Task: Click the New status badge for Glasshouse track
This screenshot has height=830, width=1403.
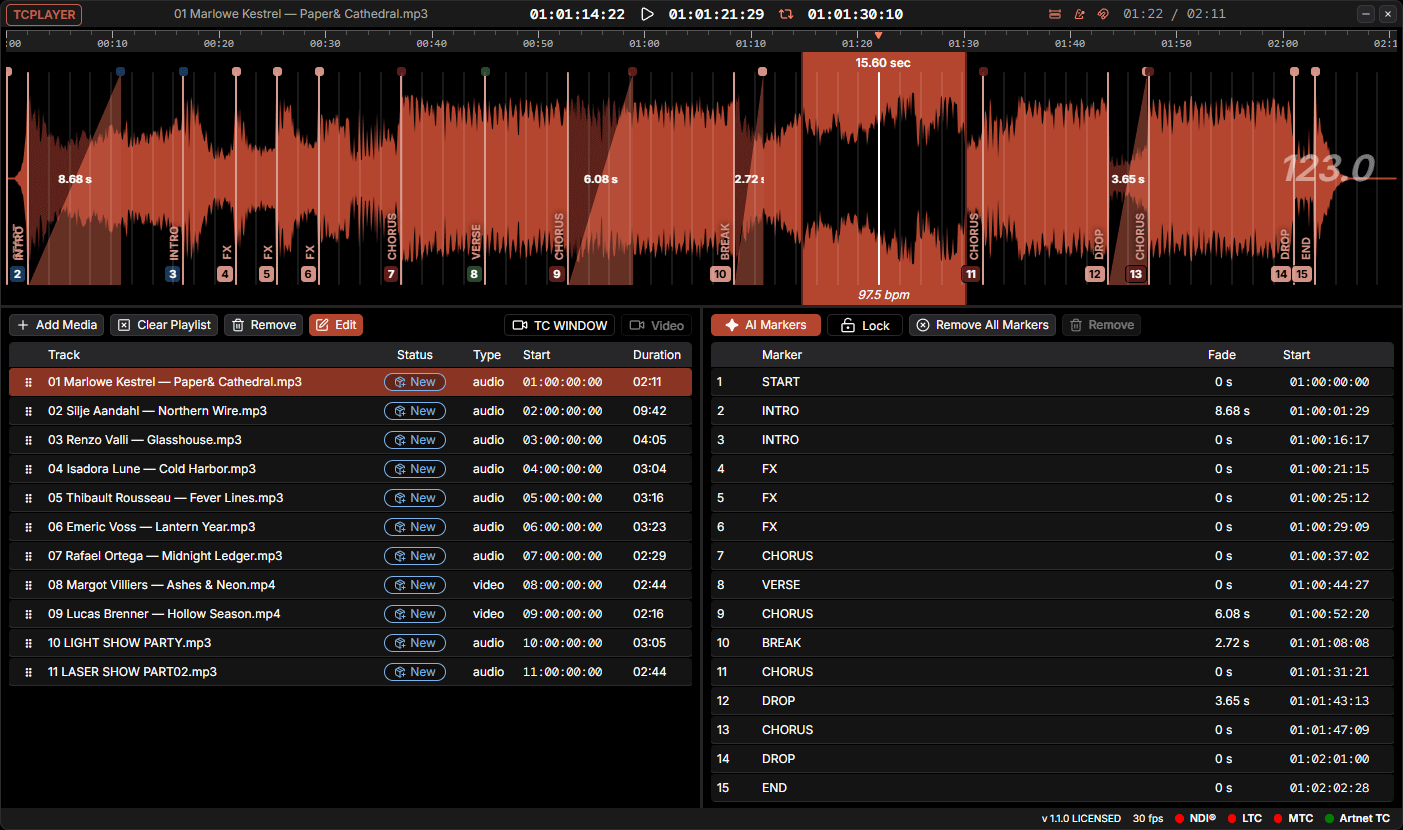Action: click(x=415, y=440)
